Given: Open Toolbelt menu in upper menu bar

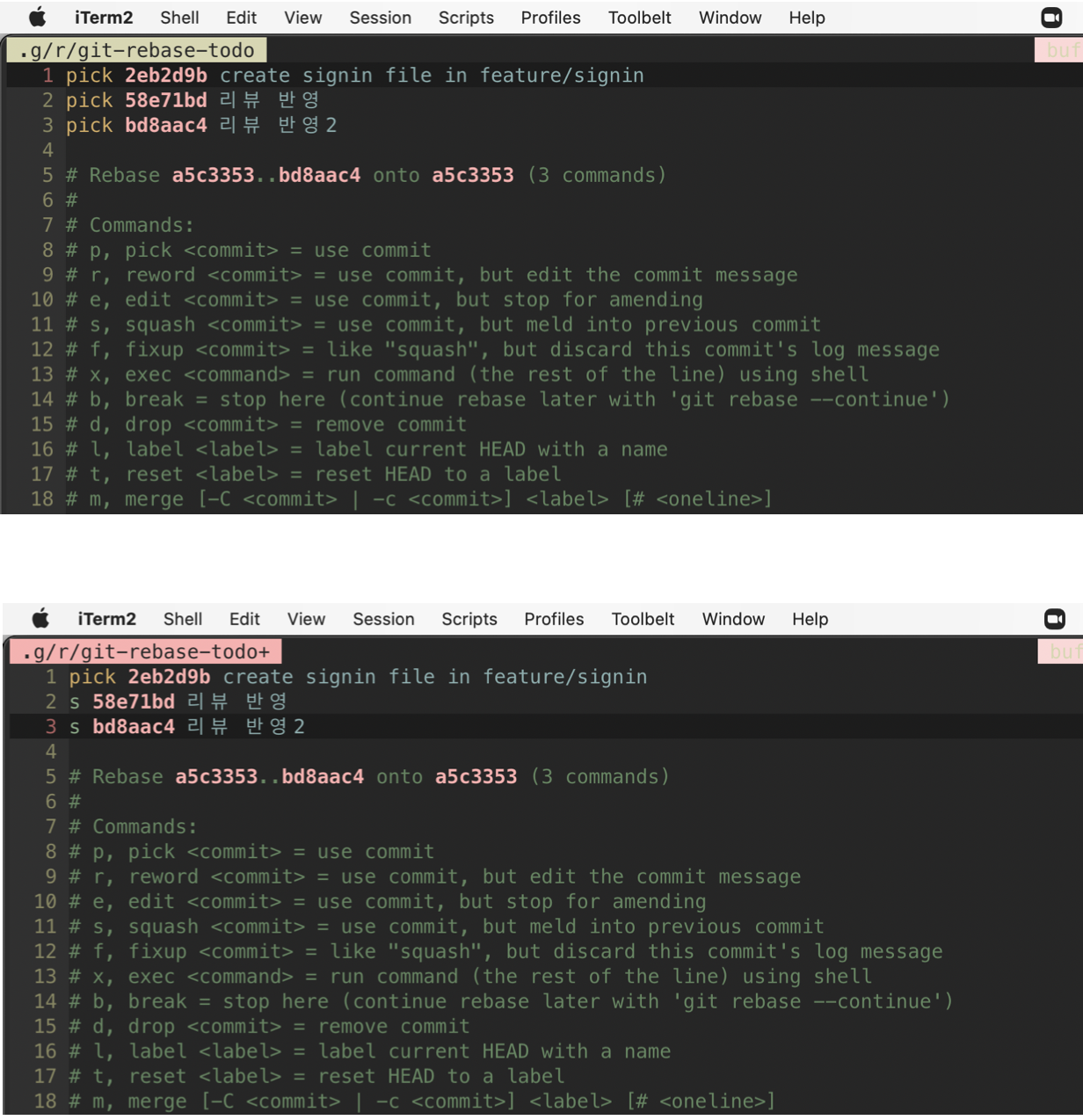Looking at the screenshot, I should (640, 18).
